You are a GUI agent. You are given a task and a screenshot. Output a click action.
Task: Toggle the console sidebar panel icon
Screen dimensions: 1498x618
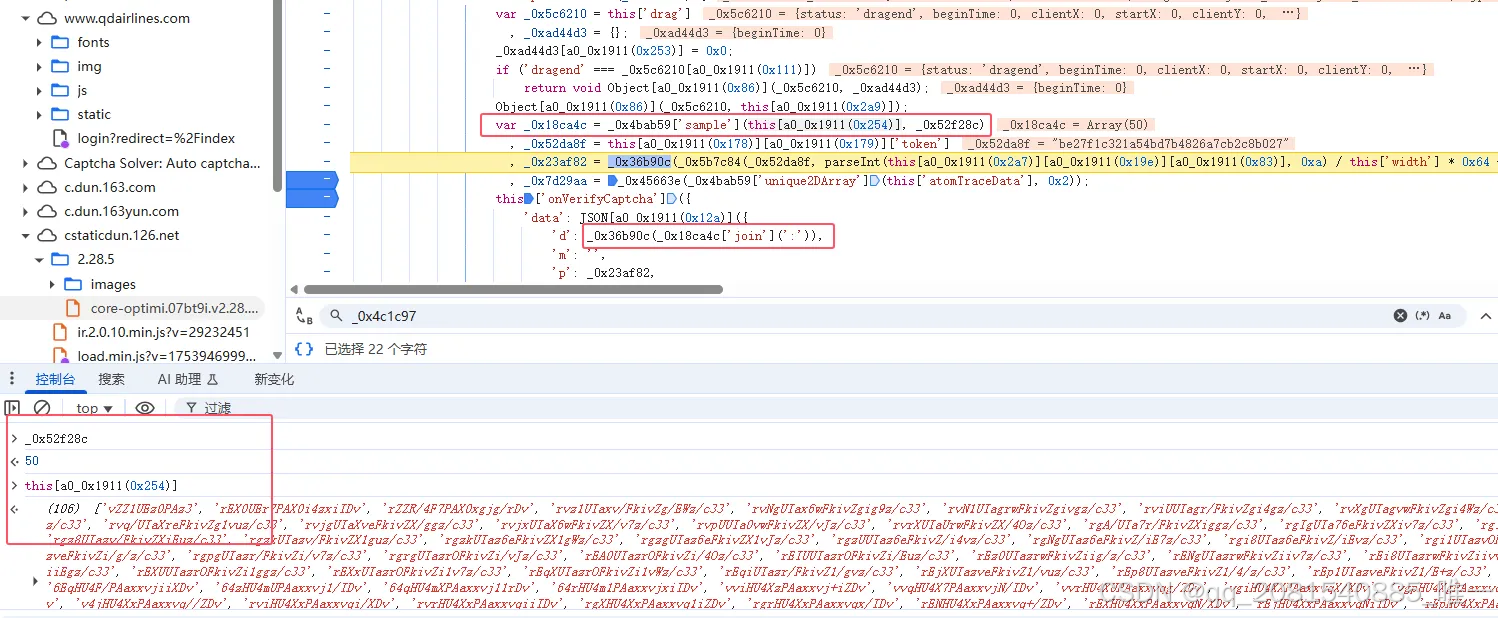tap(12, 408)
